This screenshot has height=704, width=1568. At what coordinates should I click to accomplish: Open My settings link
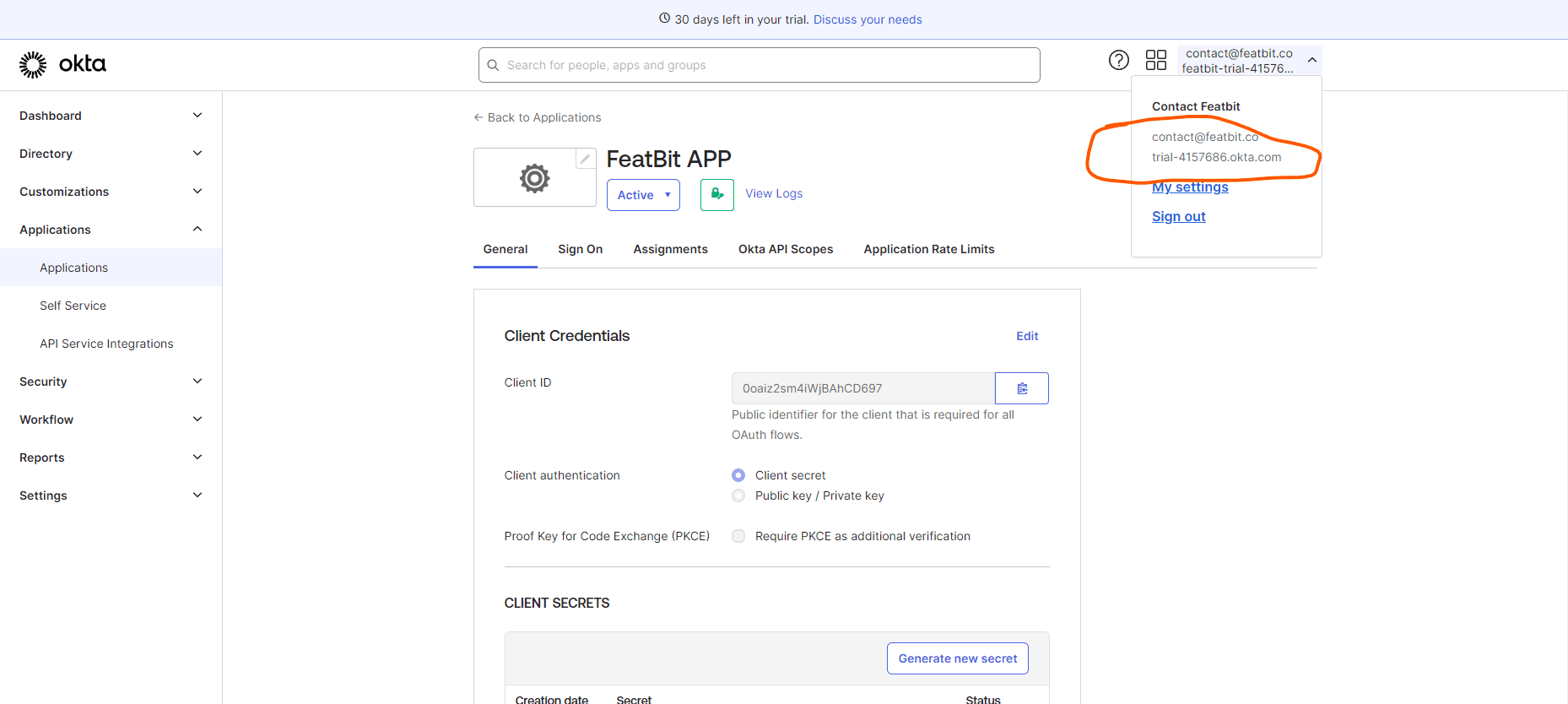click(1190, 187)
